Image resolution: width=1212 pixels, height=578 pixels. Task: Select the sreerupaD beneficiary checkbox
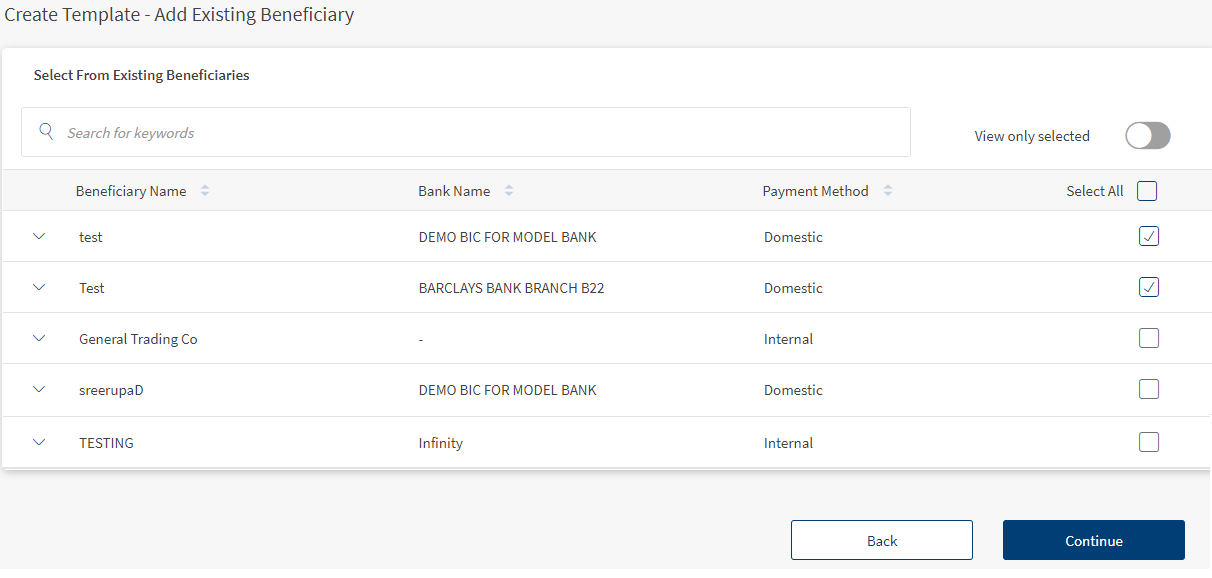[1149, 390]
